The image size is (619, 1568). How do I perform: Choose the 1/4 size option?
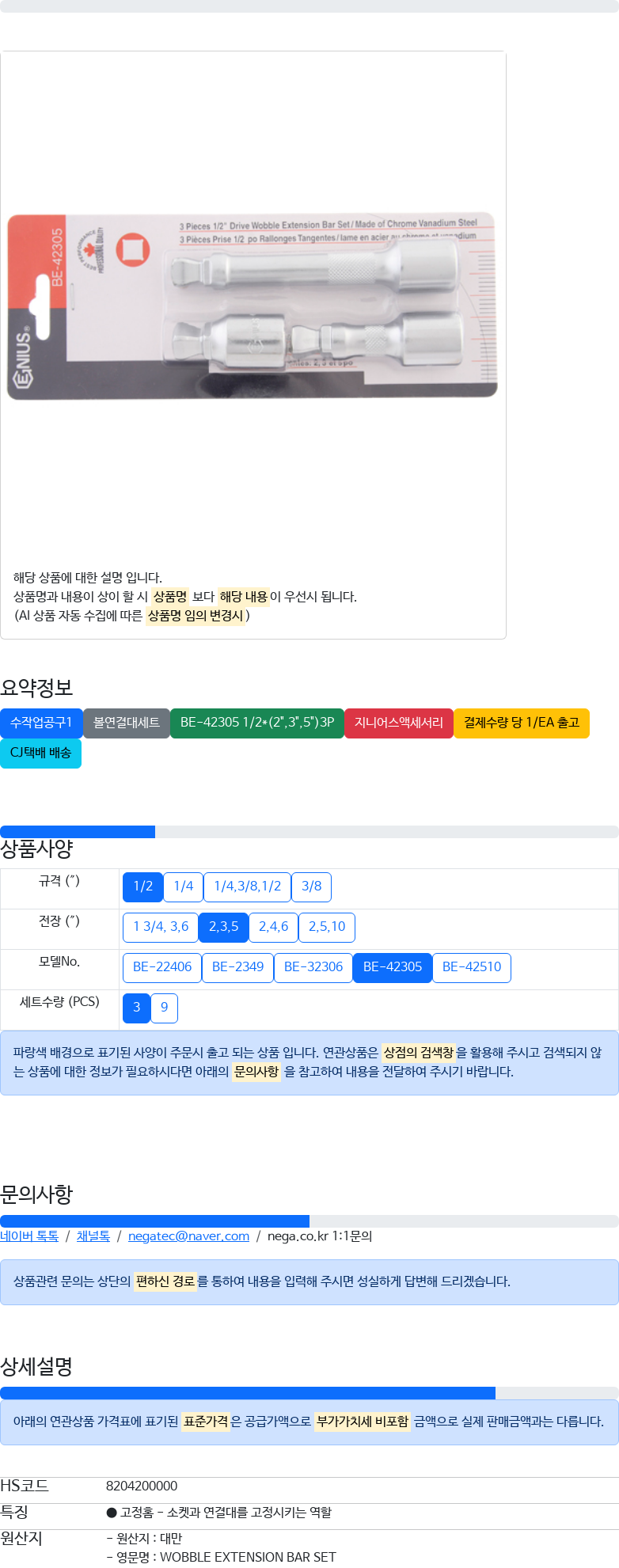[184, 887]
